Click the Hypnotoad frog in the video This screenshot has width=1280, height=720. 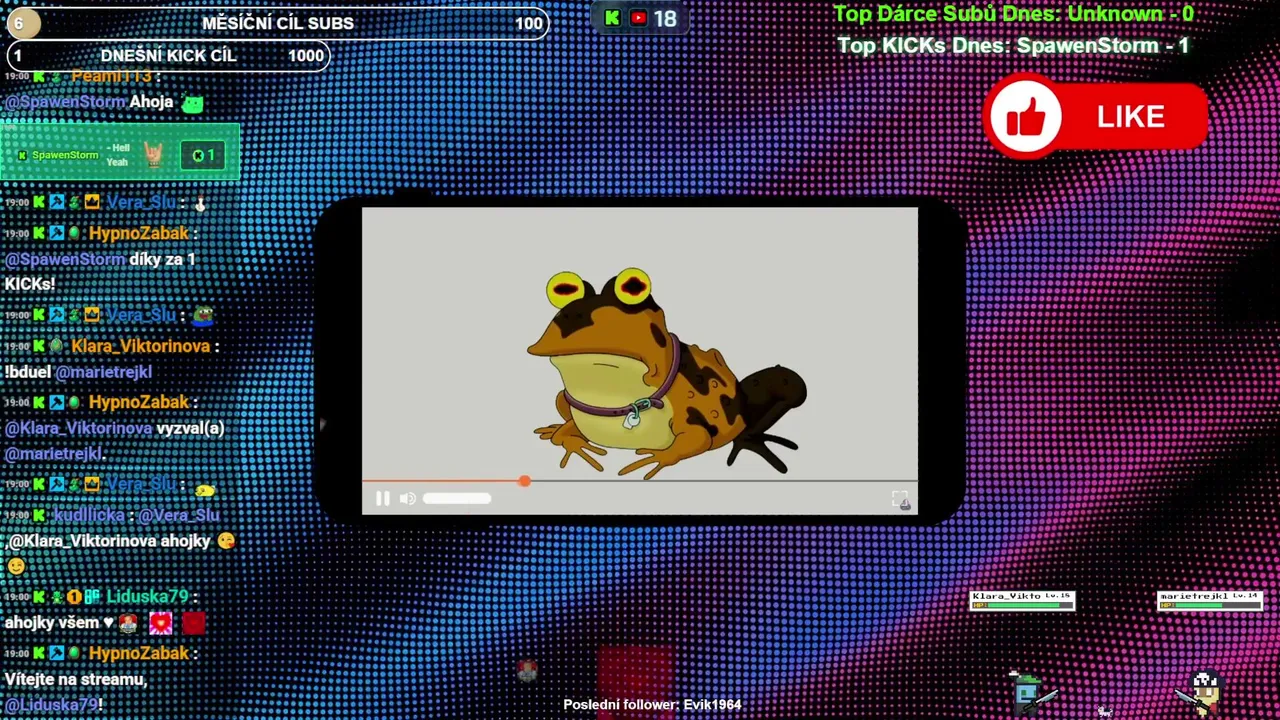tap(665, 375)
